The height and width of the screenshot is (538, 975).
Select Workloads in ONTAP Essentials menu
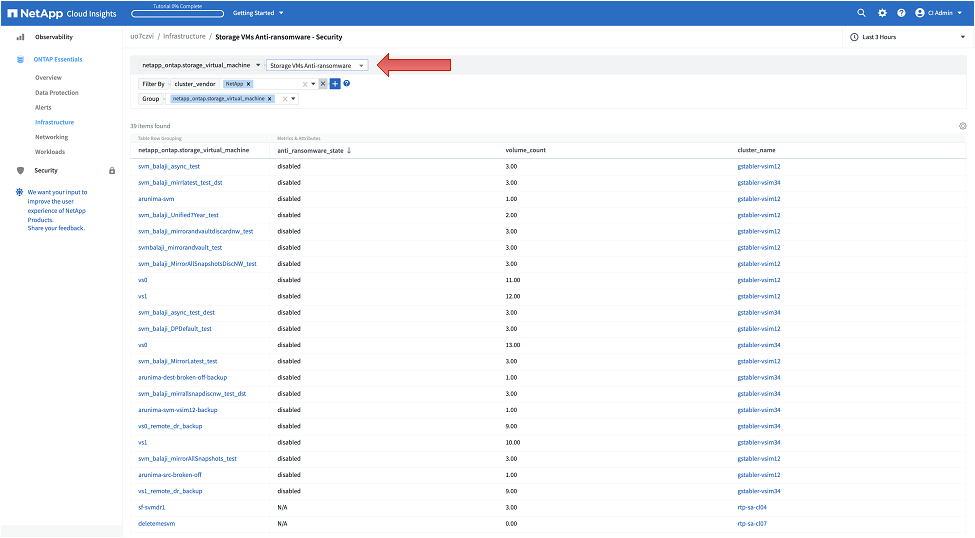click(x=50, y=151)
